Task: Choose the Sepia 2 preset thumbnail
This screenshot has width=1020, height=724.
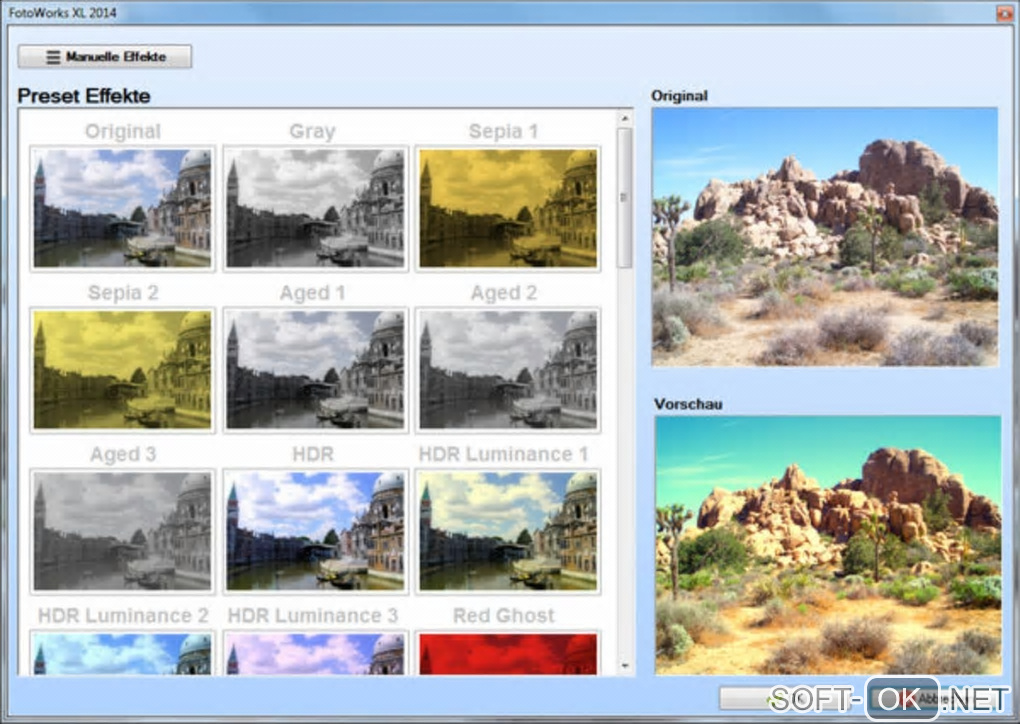Action: click(x=122, y=369)
